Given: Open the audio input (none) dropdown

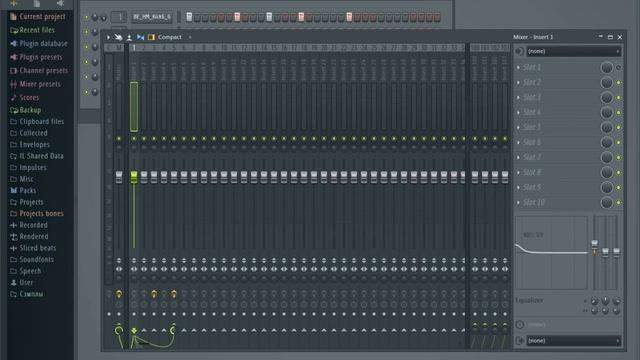Looking at the screenshot, I should (x=573, y=51).
